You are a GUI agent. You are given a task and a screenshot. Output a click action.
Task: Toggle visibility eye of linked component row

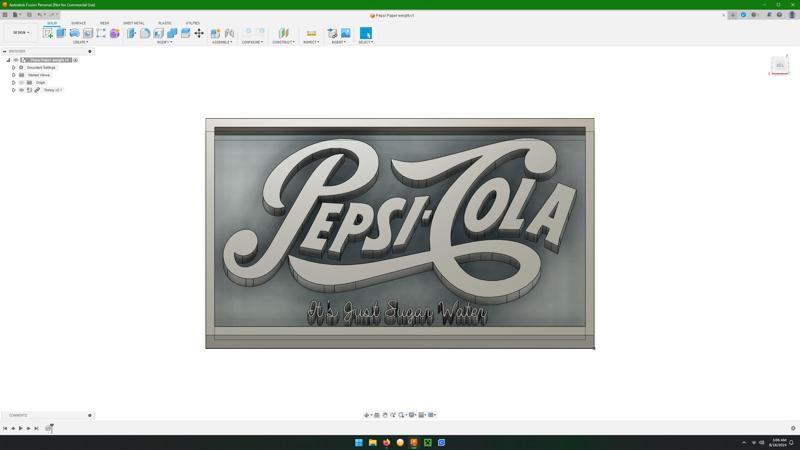point(21,90)
